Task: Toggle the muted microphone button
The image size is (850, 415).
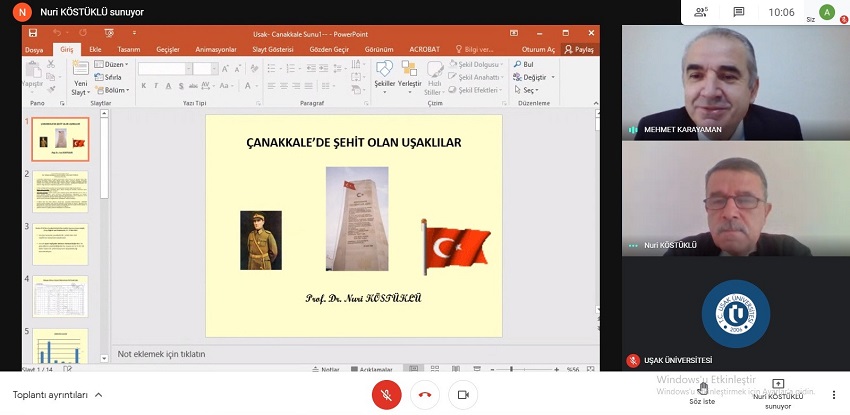Action: click(386, 394)
